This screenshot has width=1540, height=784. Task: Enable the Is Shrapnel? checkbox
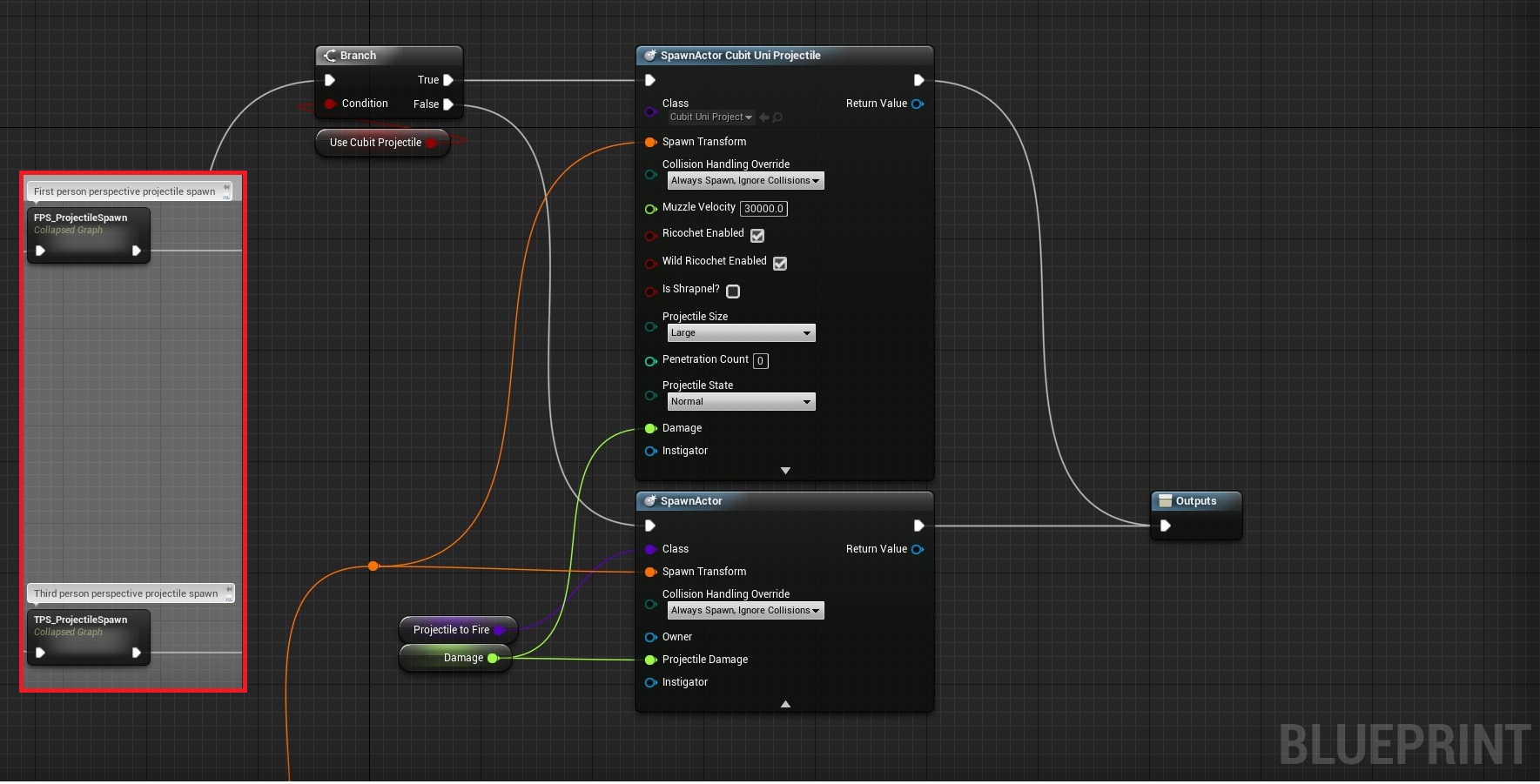(733, 291)
